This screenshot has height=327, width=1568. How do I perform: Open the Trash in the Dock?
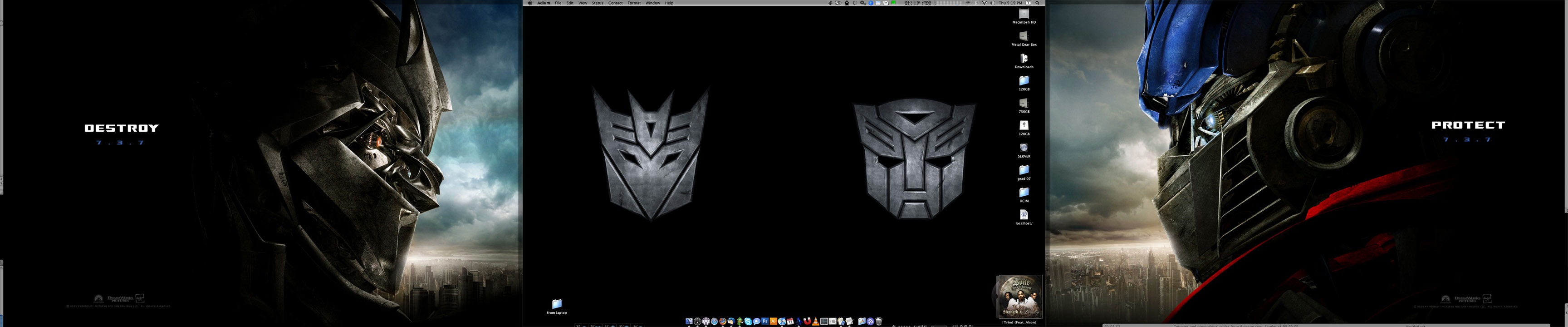tap(880, 321)
